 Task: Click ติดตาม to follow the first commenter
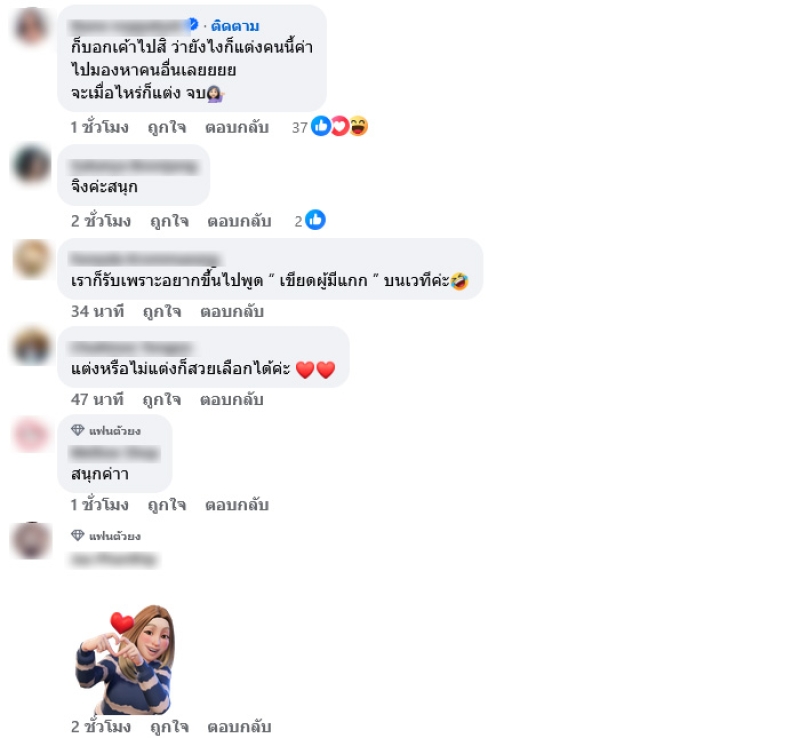(235, 26)
